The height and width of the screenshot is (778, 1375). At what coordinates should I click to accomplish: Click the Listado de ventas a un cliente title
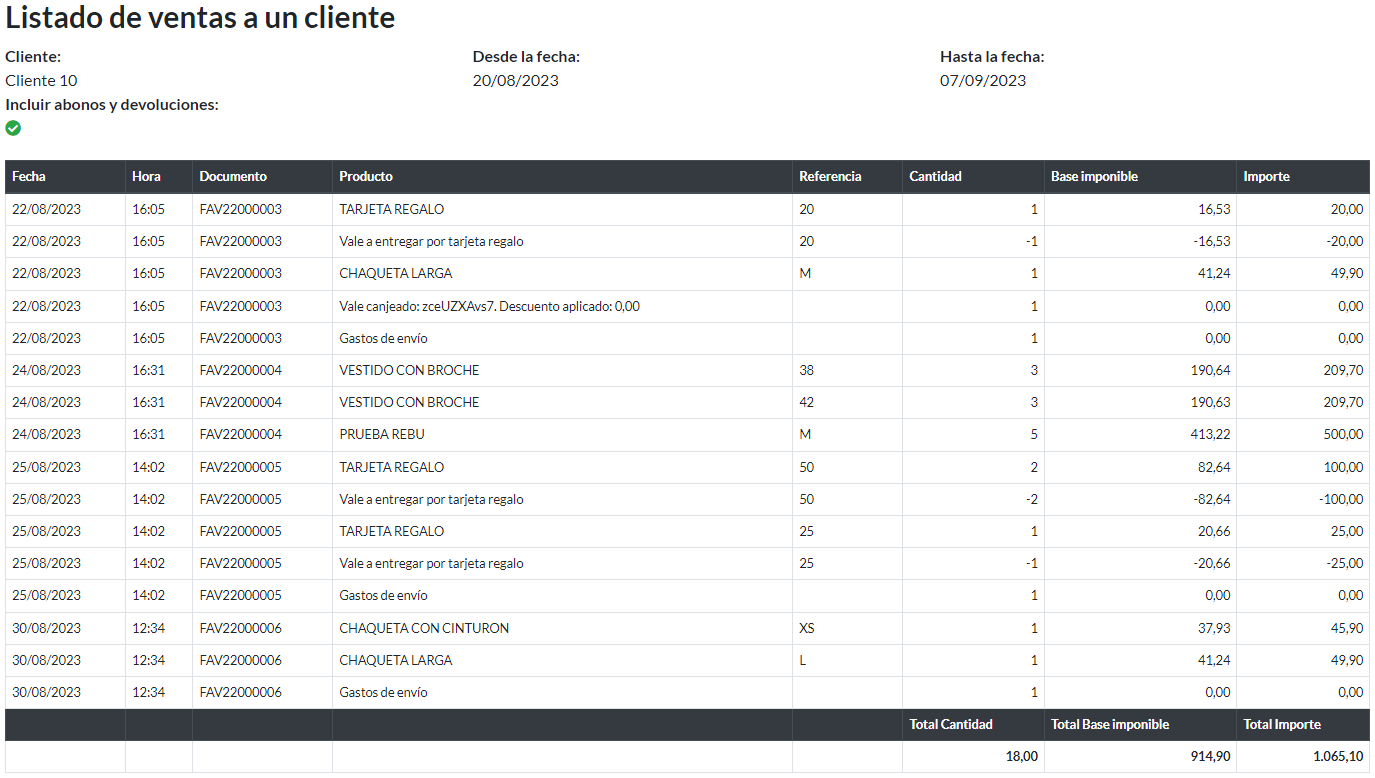click(x=200, y=18)
